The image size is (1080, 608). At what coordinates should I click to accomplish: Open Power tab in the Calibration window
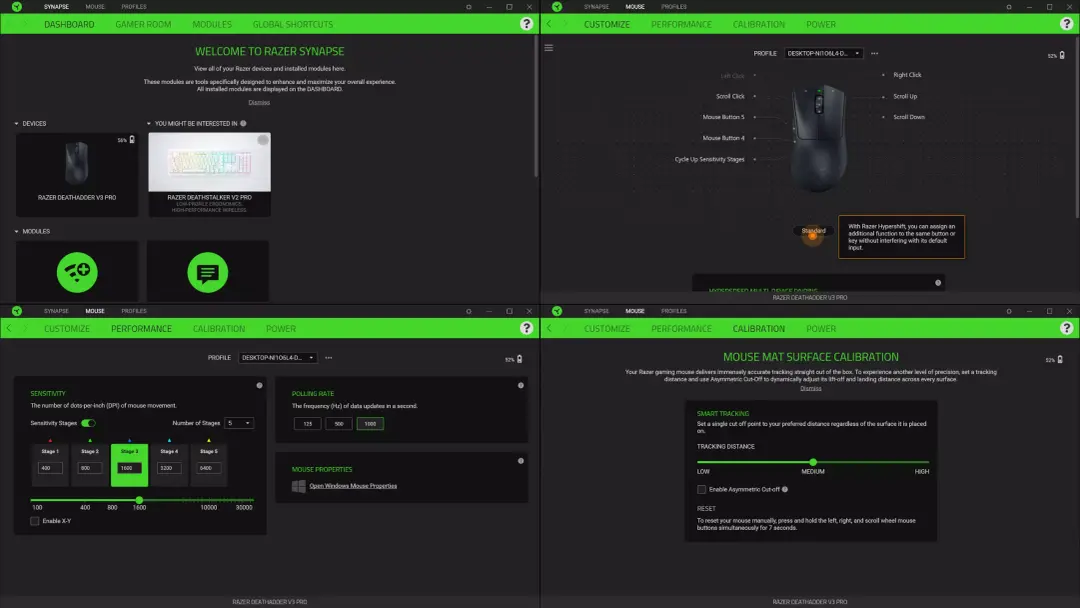[821, 328]
